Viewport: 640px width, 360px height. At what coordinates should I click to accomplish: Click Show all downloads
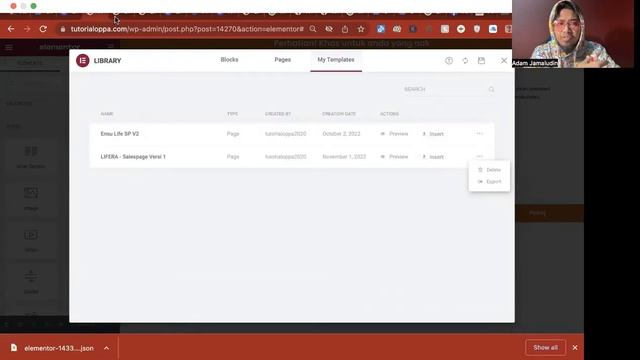tap(545, 348)
